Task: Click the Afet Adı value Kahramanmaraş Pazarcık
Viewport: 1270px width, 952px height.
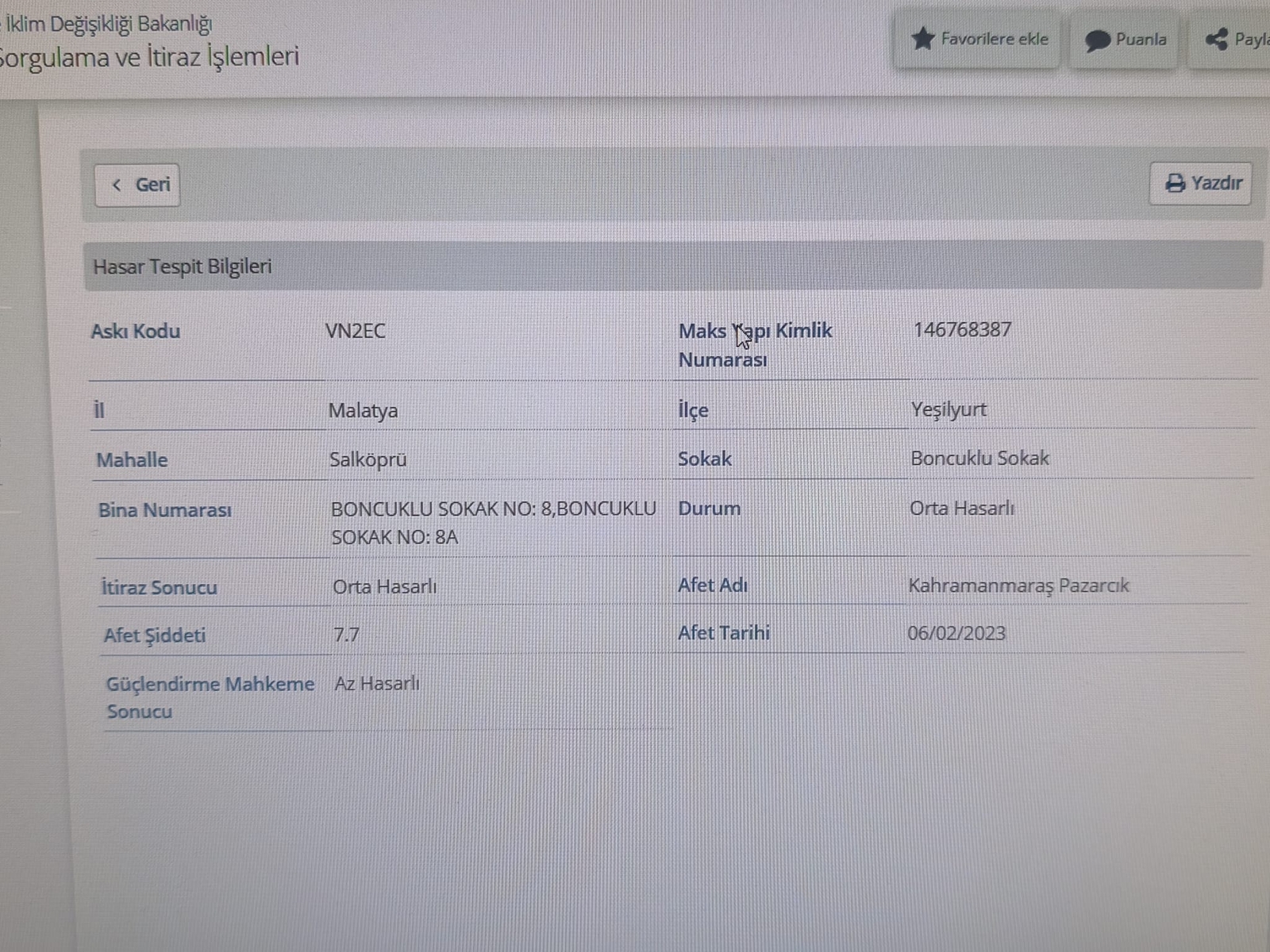Action: (x=1018, y=586)
